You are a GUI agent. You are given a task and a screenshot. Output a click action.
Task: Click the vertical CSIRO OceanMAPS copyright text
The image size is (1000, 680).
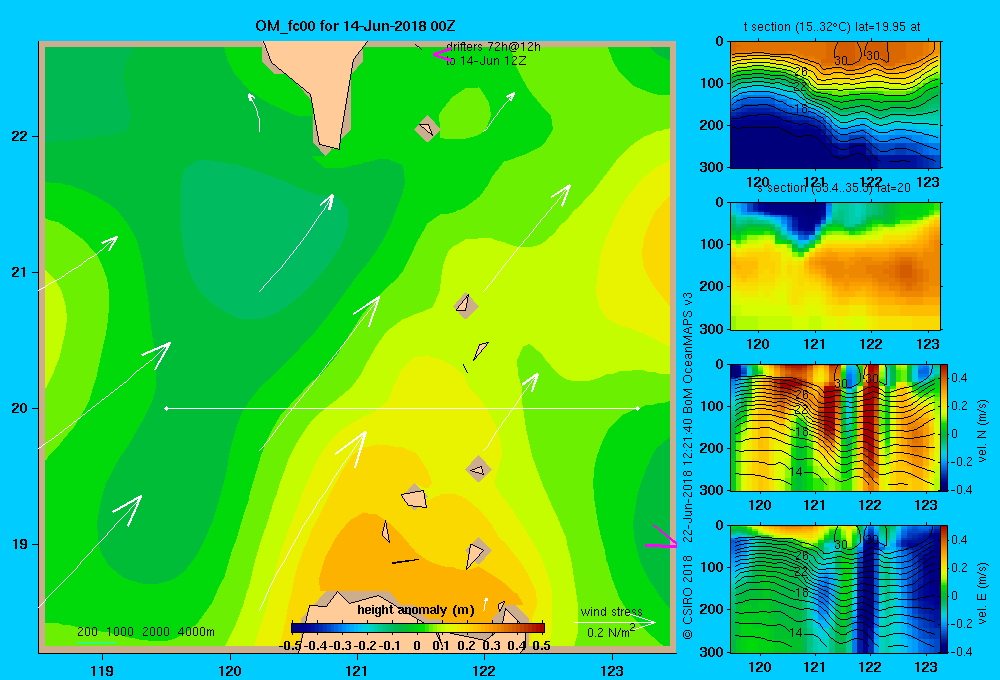[x=688, y=466]
